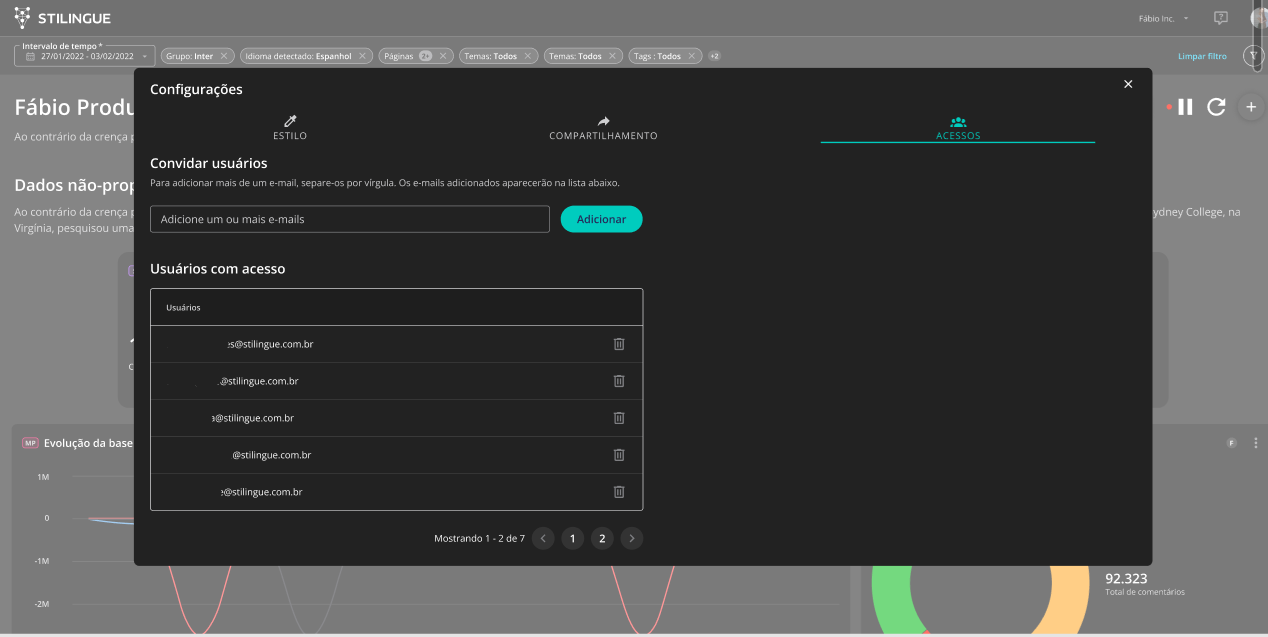This screenshot has height=637, width=1268.
Task: Click Limpar filtro link
Action: (1202, 56)
